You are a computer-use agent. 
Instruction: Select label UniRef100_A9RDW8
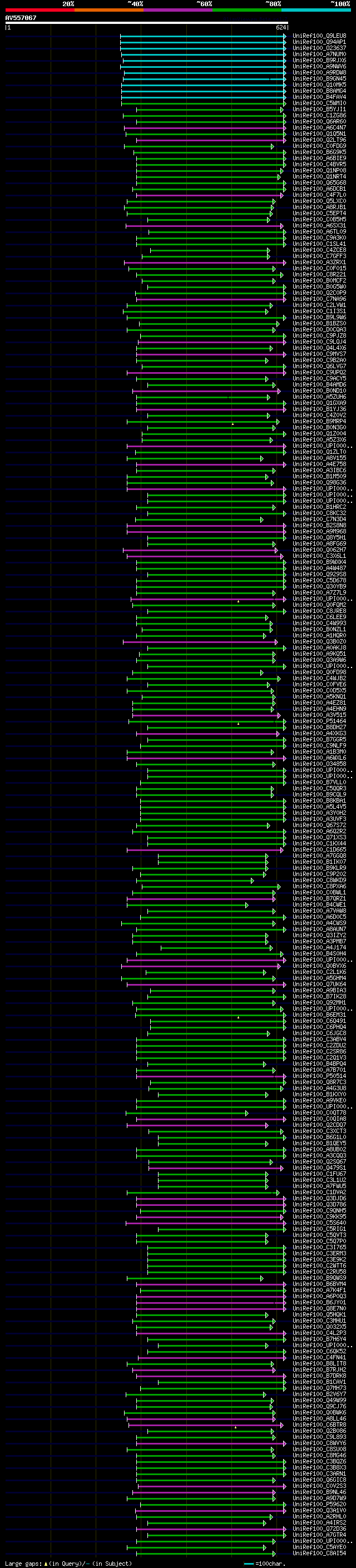pos(319,72)
